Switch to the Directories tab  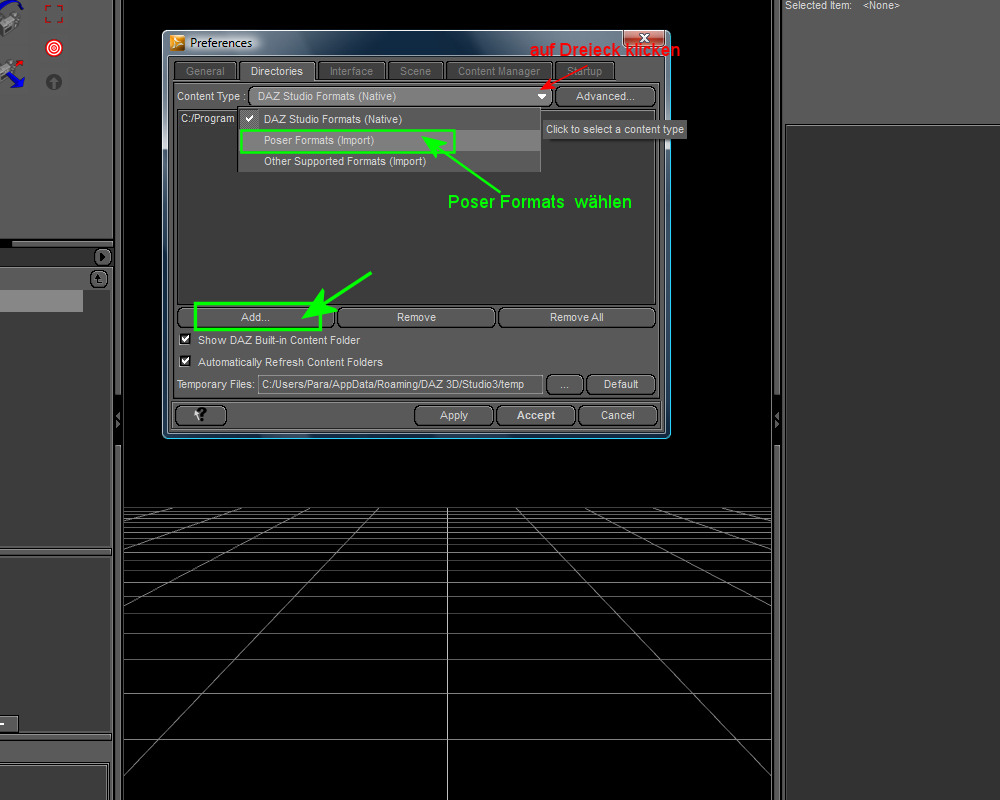pos(277,71)
